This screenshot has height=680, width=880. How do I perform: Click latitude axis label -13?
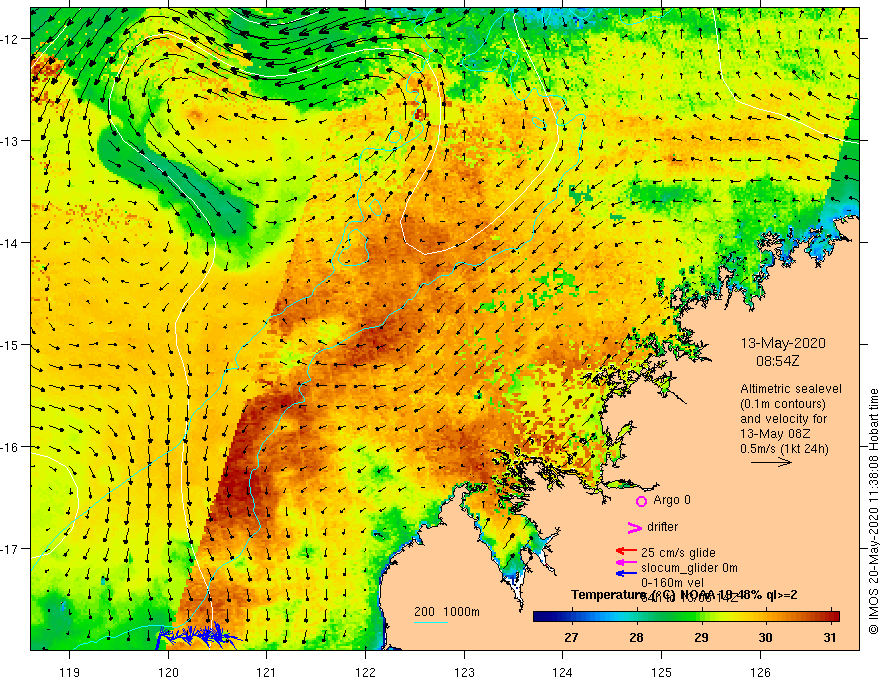[10, 141]
